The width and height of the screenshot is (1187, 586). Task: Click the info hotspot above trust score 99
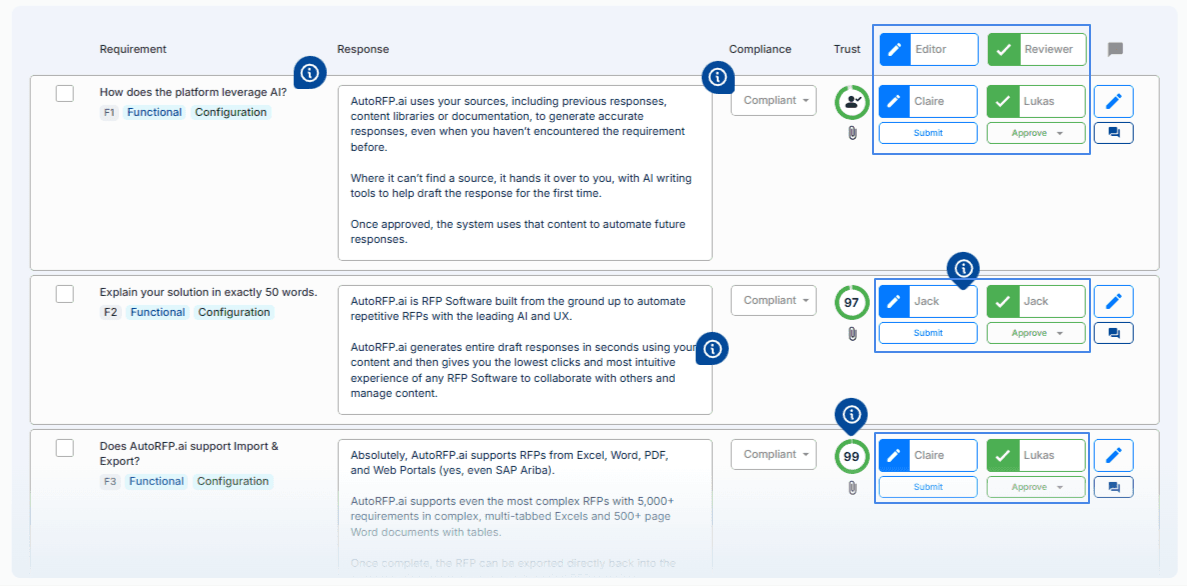[x=852, y=414]
